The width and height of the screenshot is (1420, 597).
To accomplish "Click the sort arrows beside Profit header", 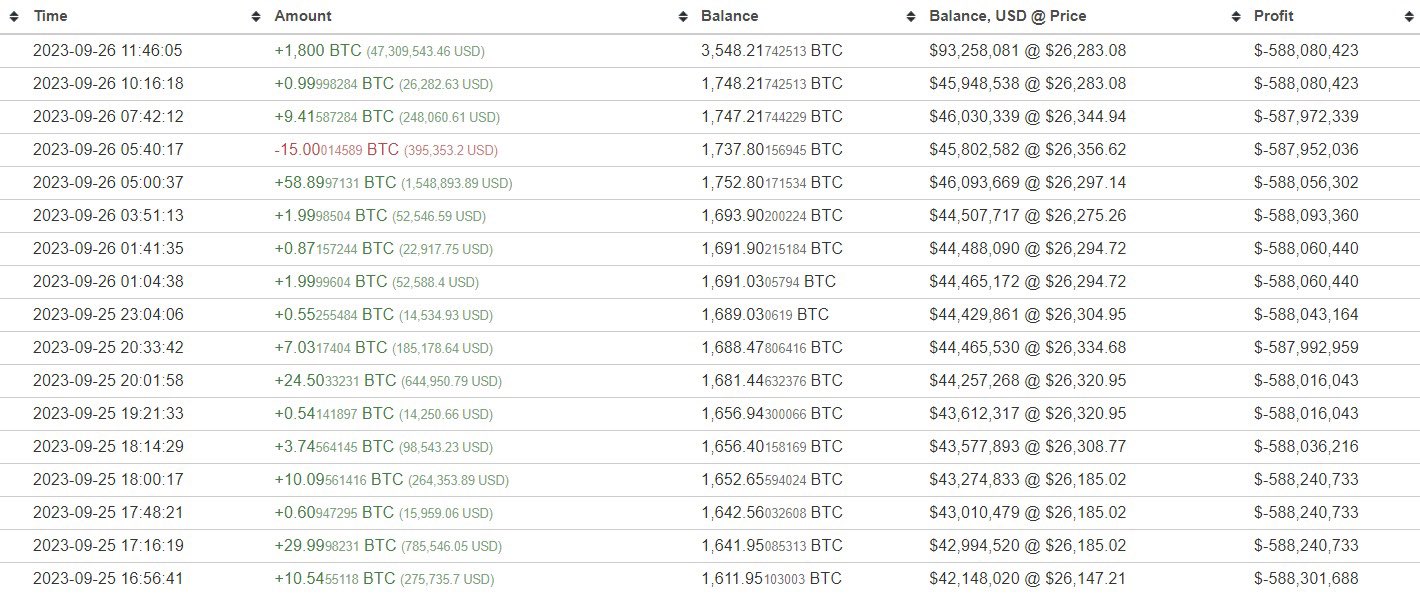I will tap(1237, 17).
